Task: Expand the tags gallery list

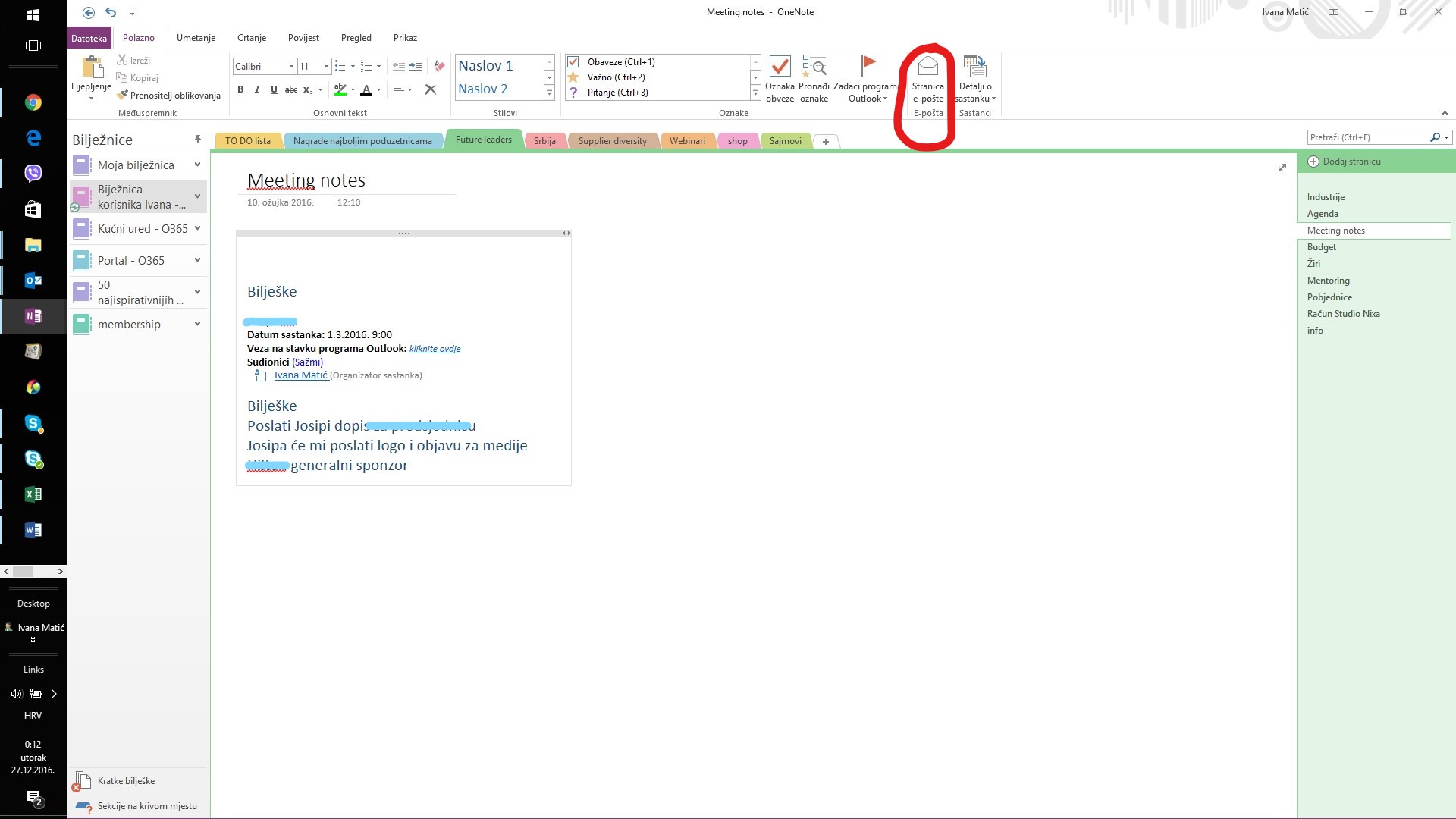Action: [x=755, y=93]
